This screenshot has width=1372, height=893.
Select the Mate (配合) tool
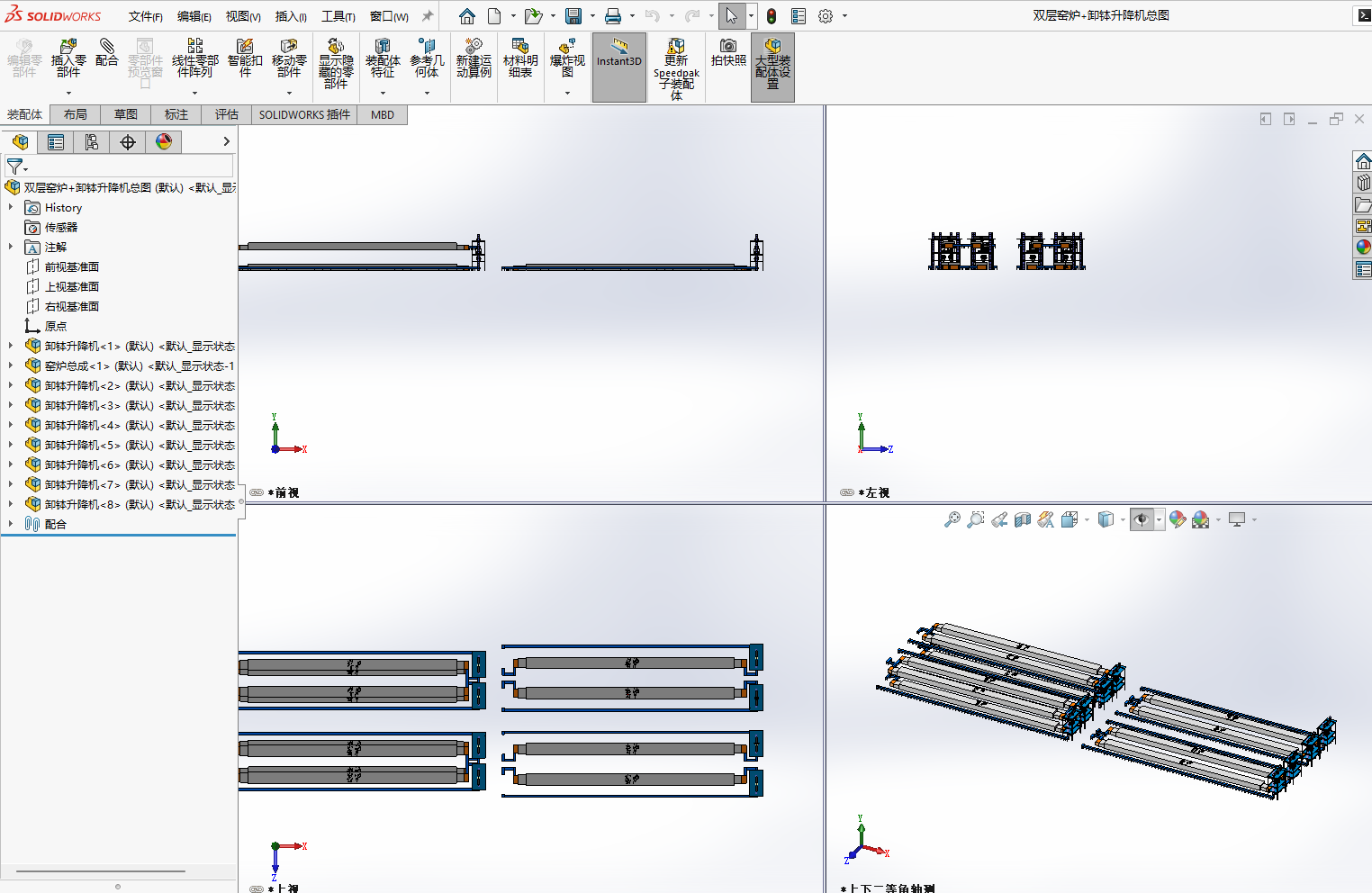(x=107, y=53)
